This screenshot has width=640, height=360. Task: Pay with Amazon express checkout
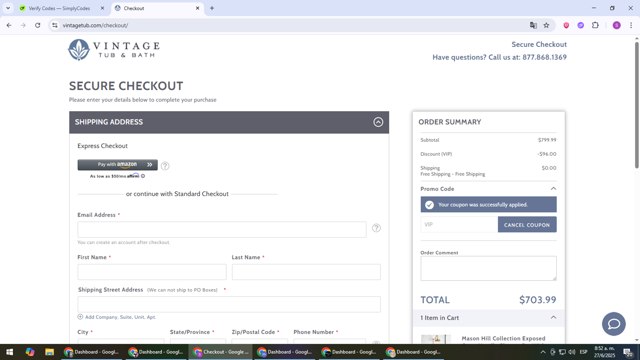(118, 164)
